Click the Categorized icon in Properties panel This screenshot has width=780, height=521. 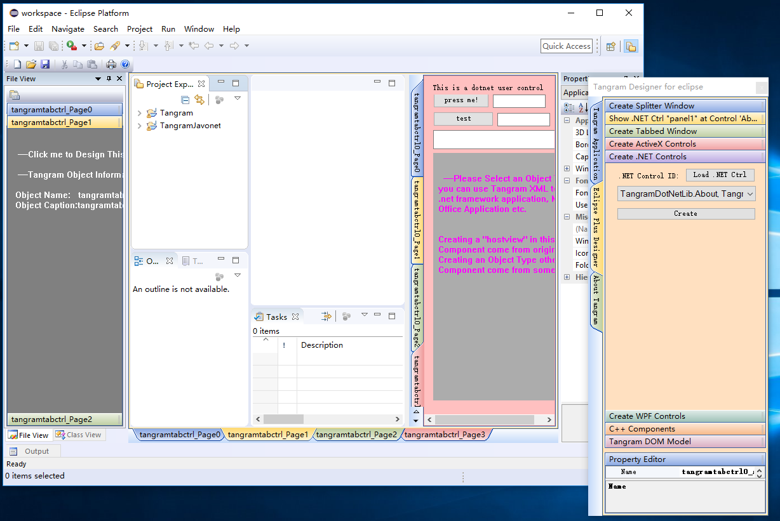point(569,107)
